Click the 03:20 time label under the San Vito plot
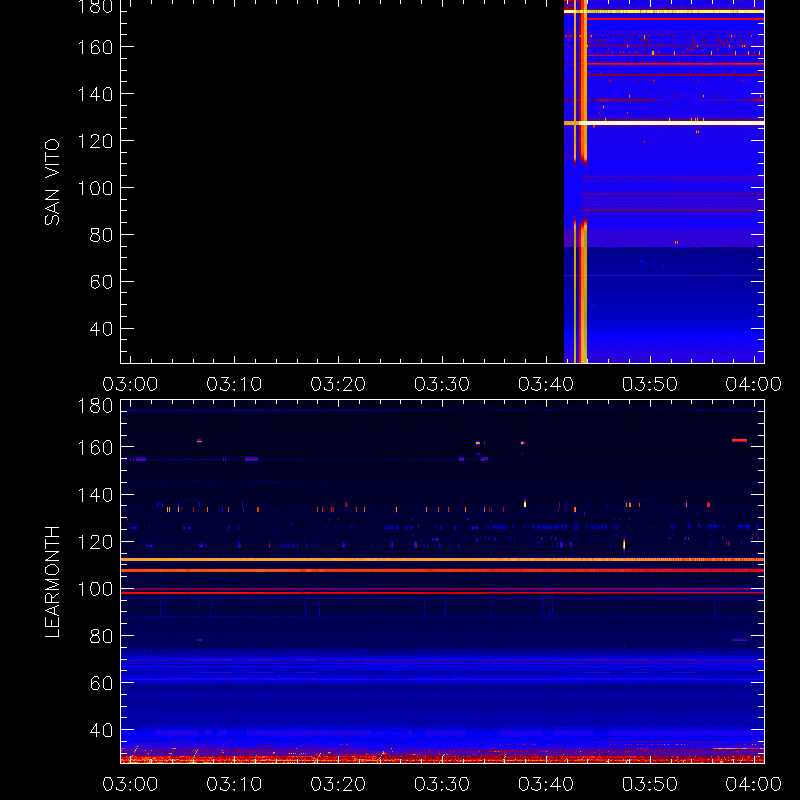Viewport: 800px width, 800px height. (338, 384)
